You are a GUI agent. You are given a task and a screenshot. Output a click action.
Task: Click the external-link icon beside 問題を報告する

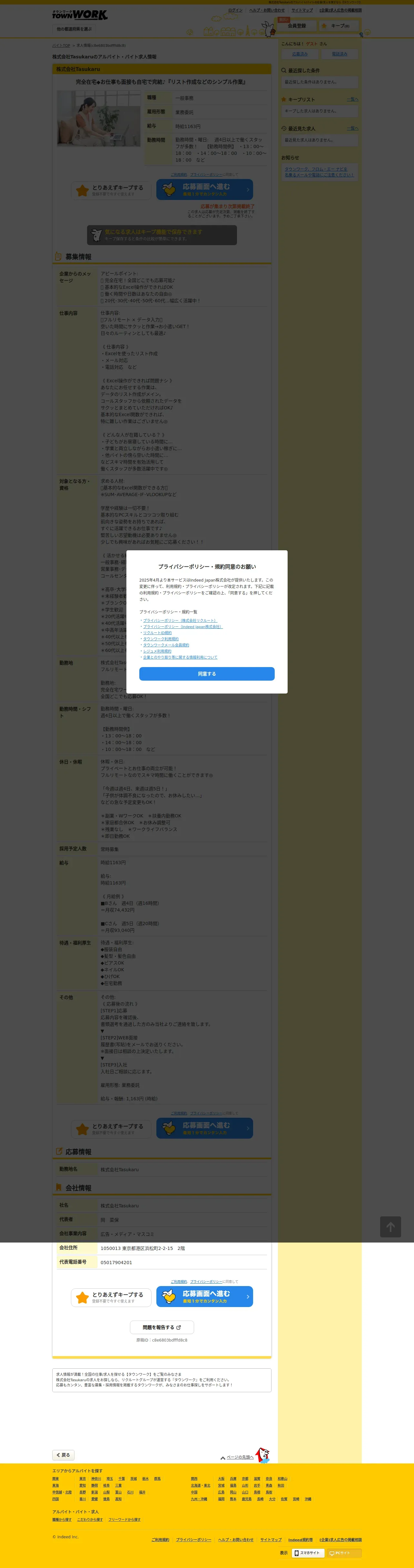pyautogui.click(x=178, y=1327)
